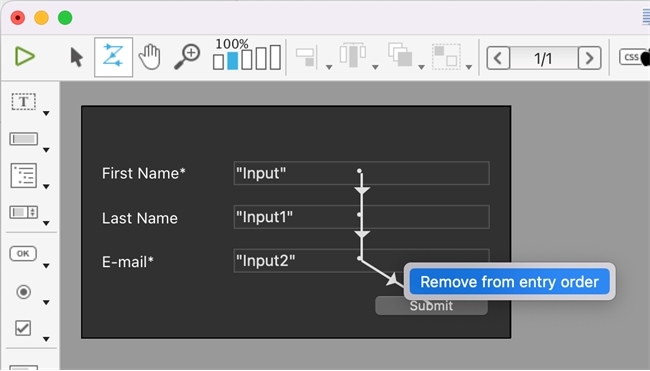This screenshot has height=371, width=650.
Task: Click the distribute objects icon
Action: click(x=352, y=55)
